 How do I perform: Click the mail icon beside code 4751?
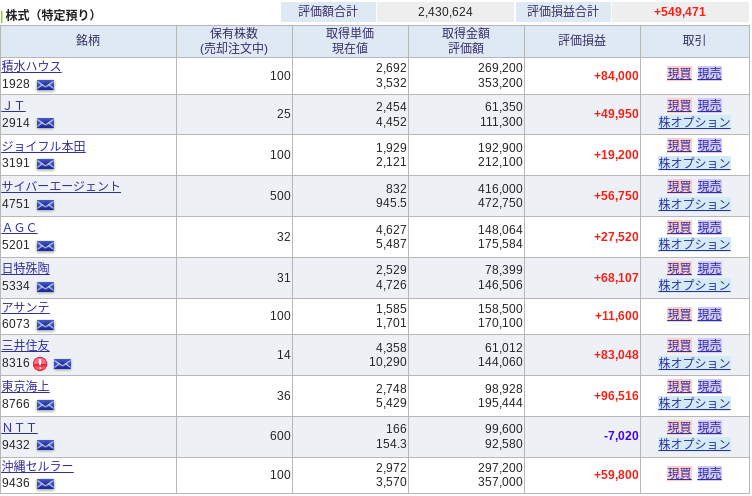click(46, 205)
